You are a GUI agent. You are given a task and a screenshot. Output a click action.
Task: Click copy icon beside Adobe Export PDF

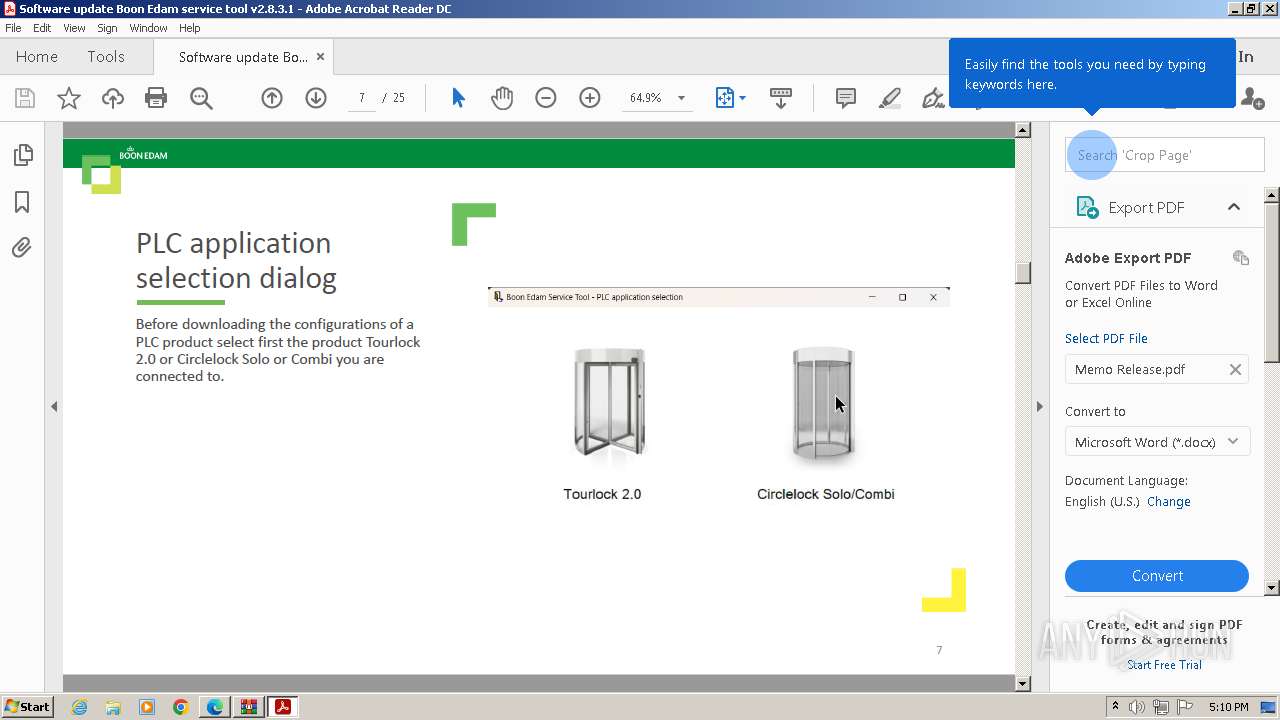point(1241,258)
